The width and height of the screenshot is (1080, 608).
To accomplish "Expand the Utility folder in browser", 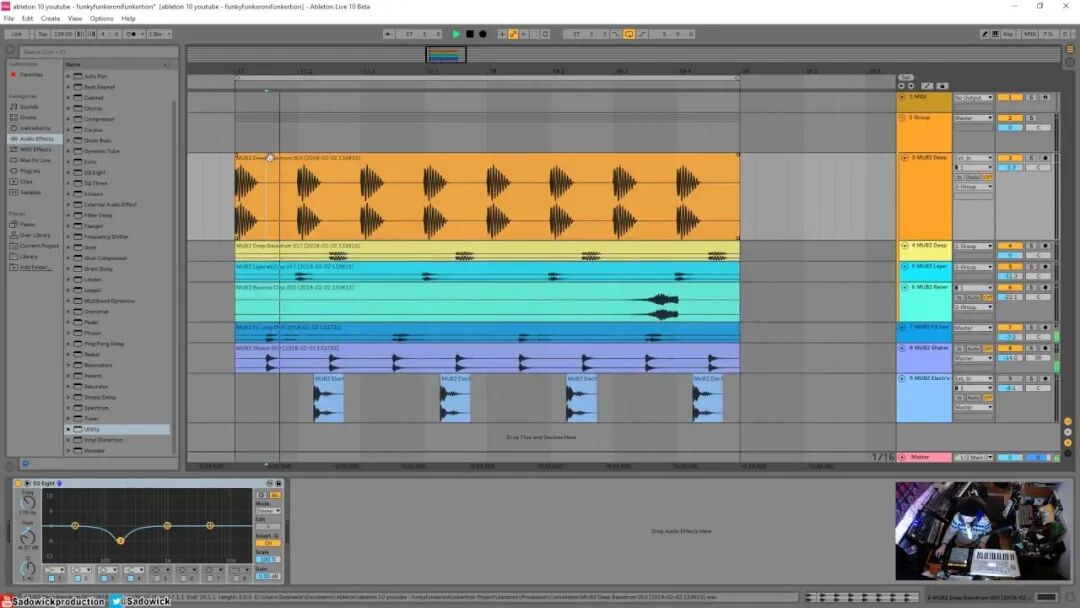I will (68, 429).
